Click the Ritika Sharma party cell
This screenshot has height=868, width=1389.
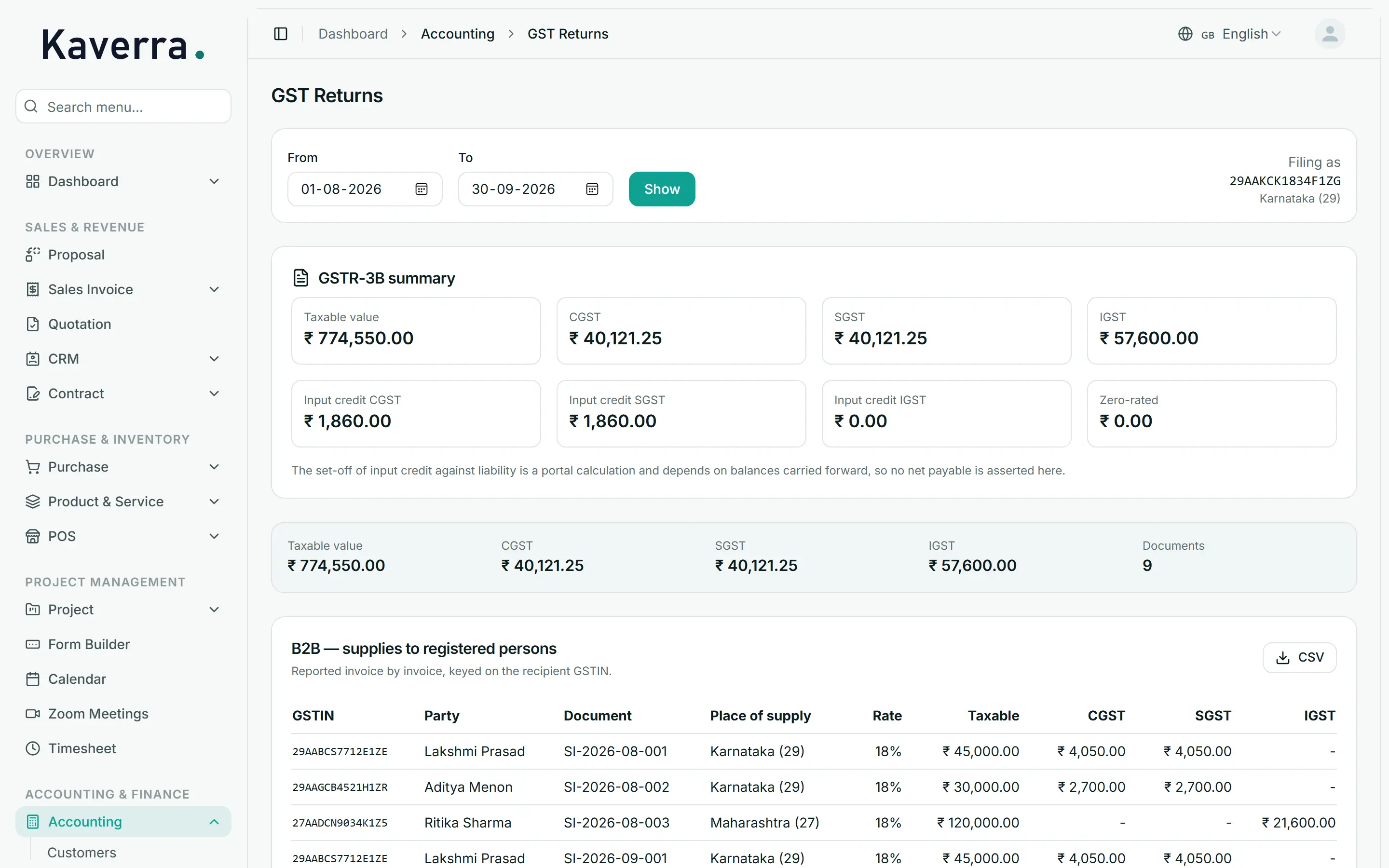(x=468, y=823)
